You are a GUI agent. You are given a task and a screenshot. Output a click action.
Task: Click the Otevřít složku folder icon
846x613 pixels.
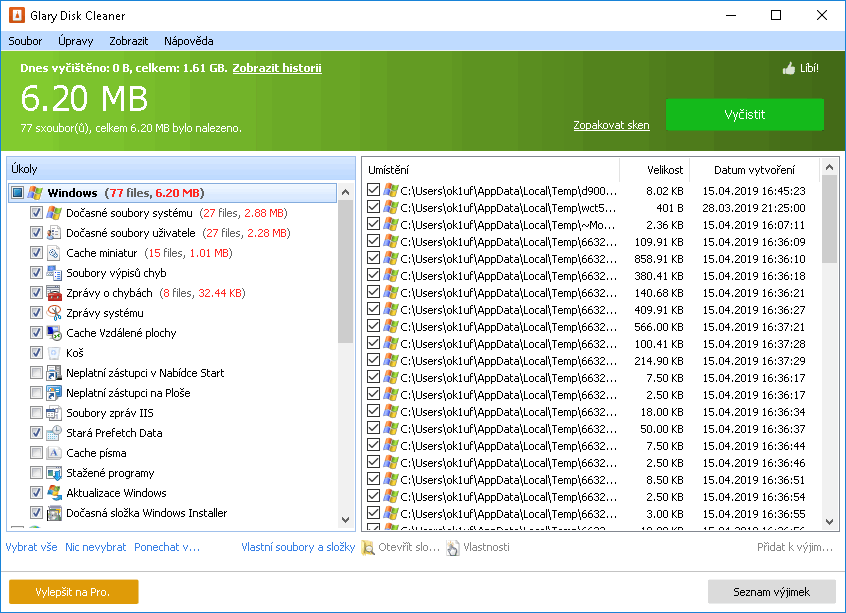click(x=368, y=547)
